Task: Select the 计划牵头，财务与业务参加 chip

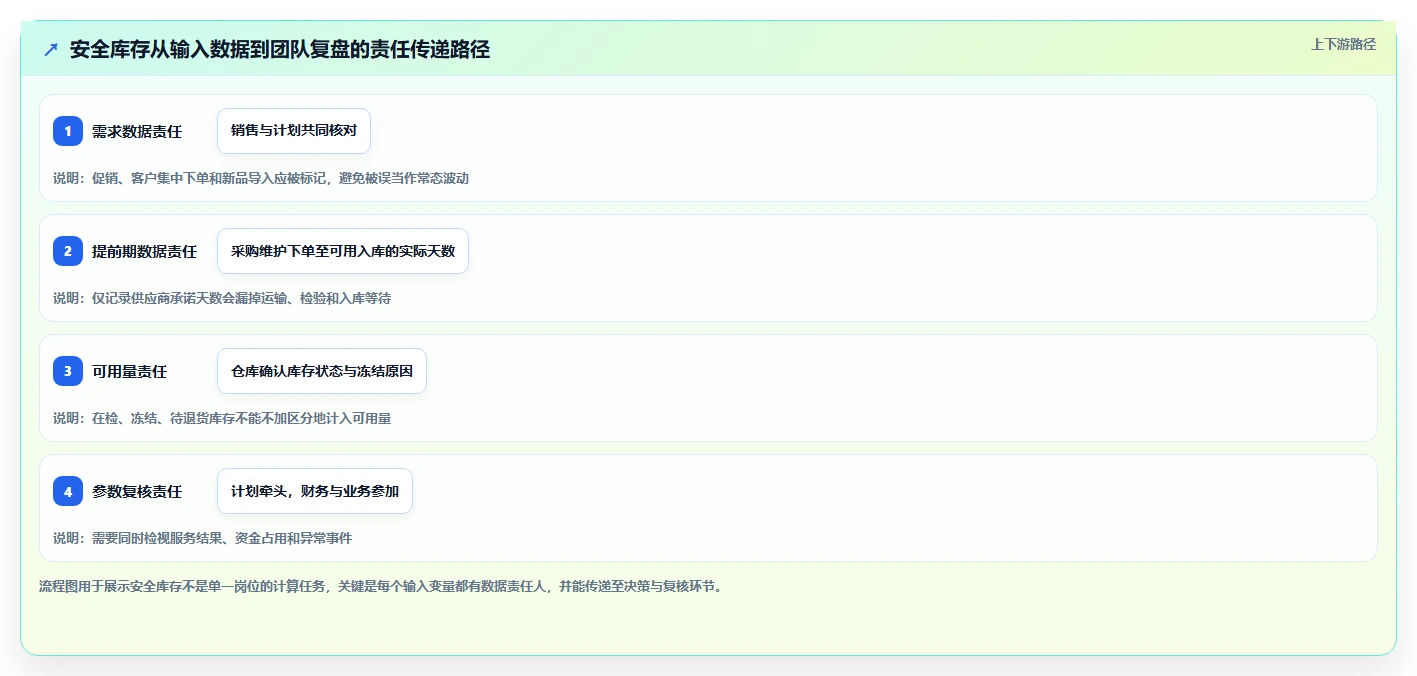Action: (315, 491)
